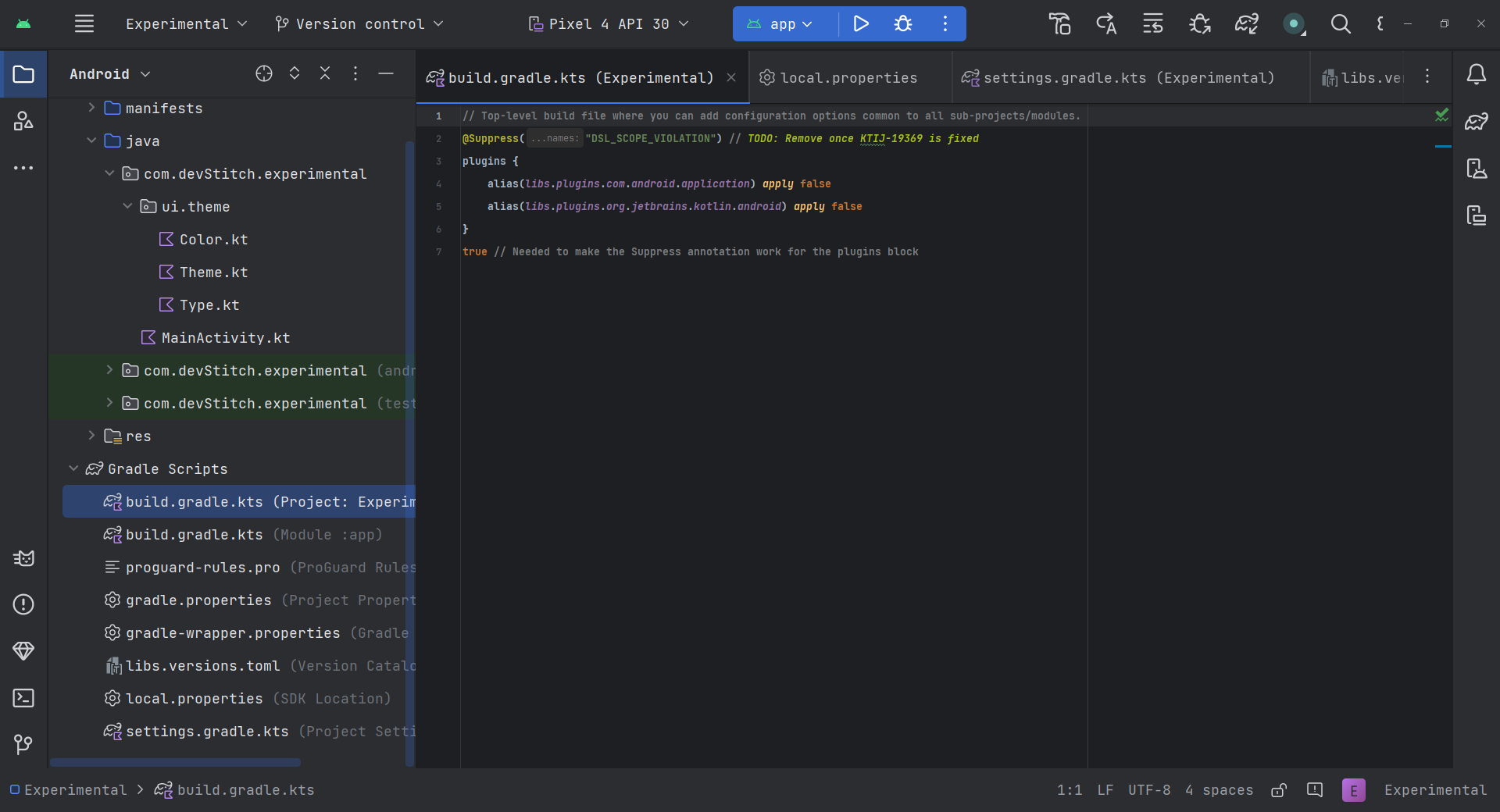Image resolution: width=1500 pixels, height=812 pixels.
Task: Expand com.devStitch.experimental androidTest package
Action: click(109, 370)
